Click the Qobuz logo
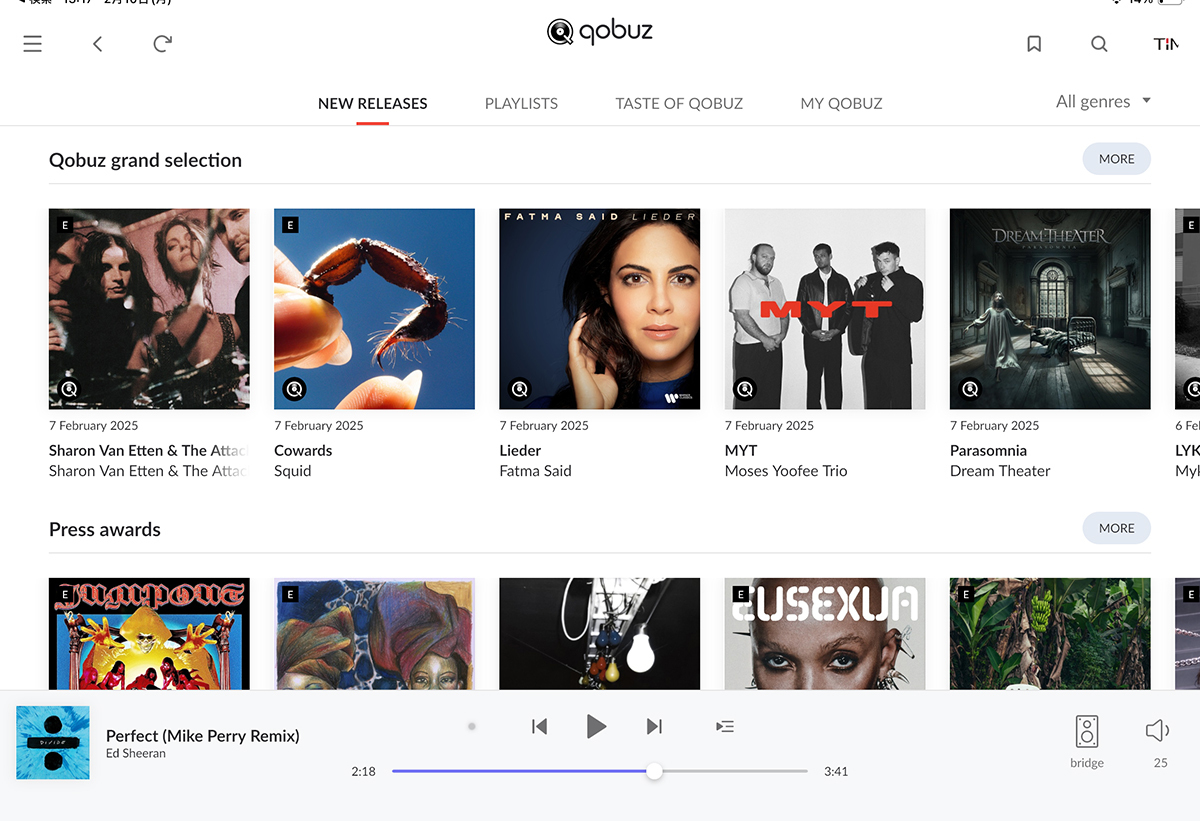The width and height of the screenshot is (1200, 821). (600, 32)
